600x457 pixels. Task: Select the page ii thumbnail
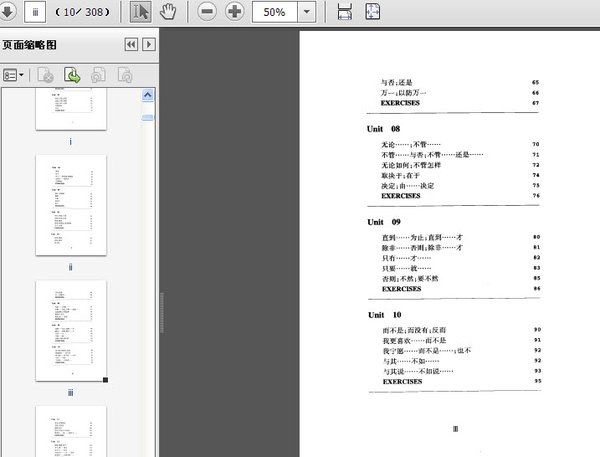point(70,205)
